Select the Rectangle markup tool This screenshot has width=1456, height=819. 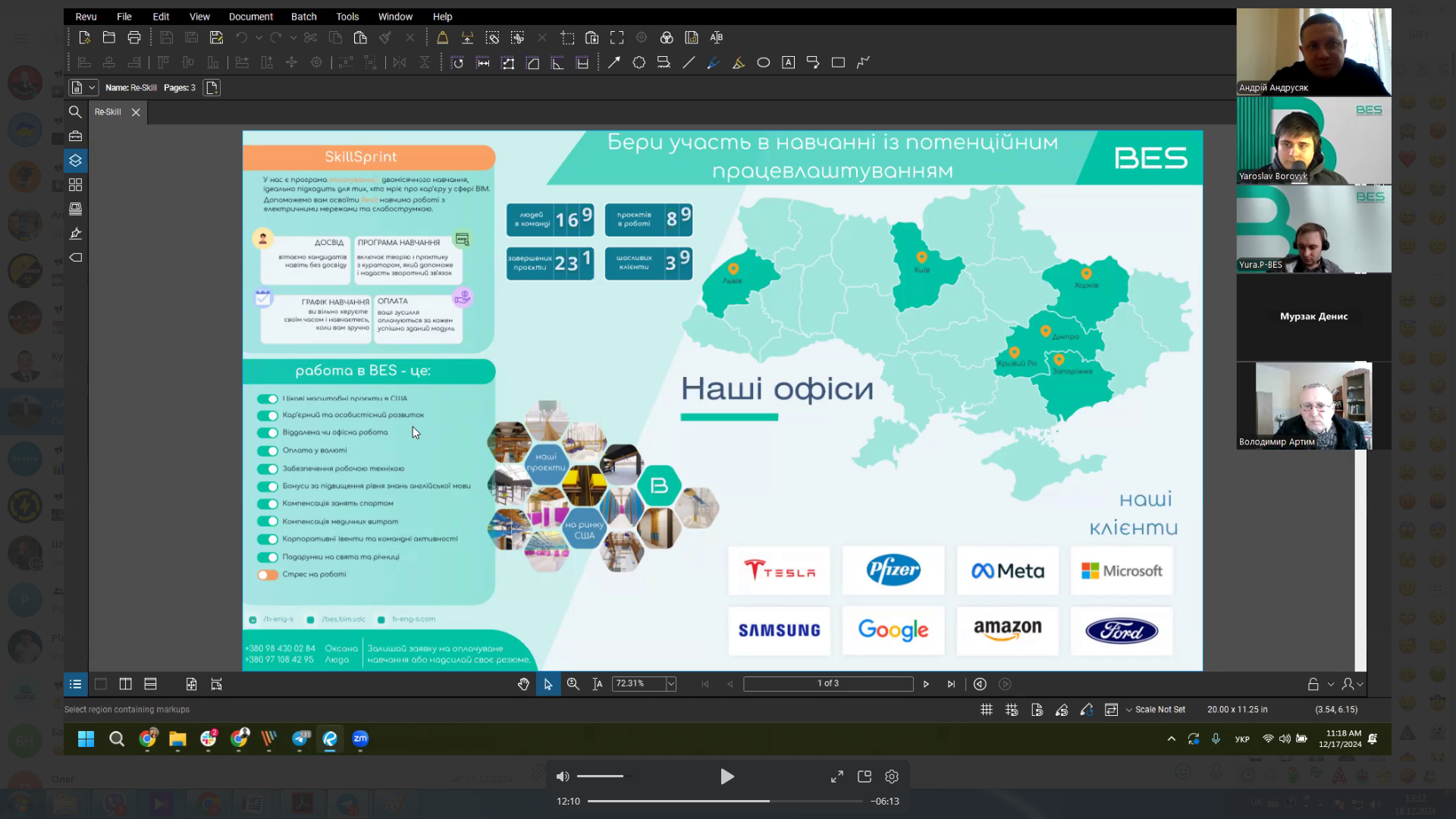(x=838, y=62)
